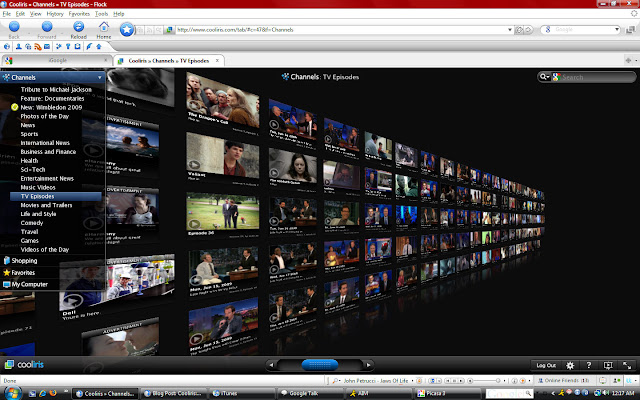Open Videos of the Day channel
Viewport: 640px width, 400px height.
coord(44,249)
